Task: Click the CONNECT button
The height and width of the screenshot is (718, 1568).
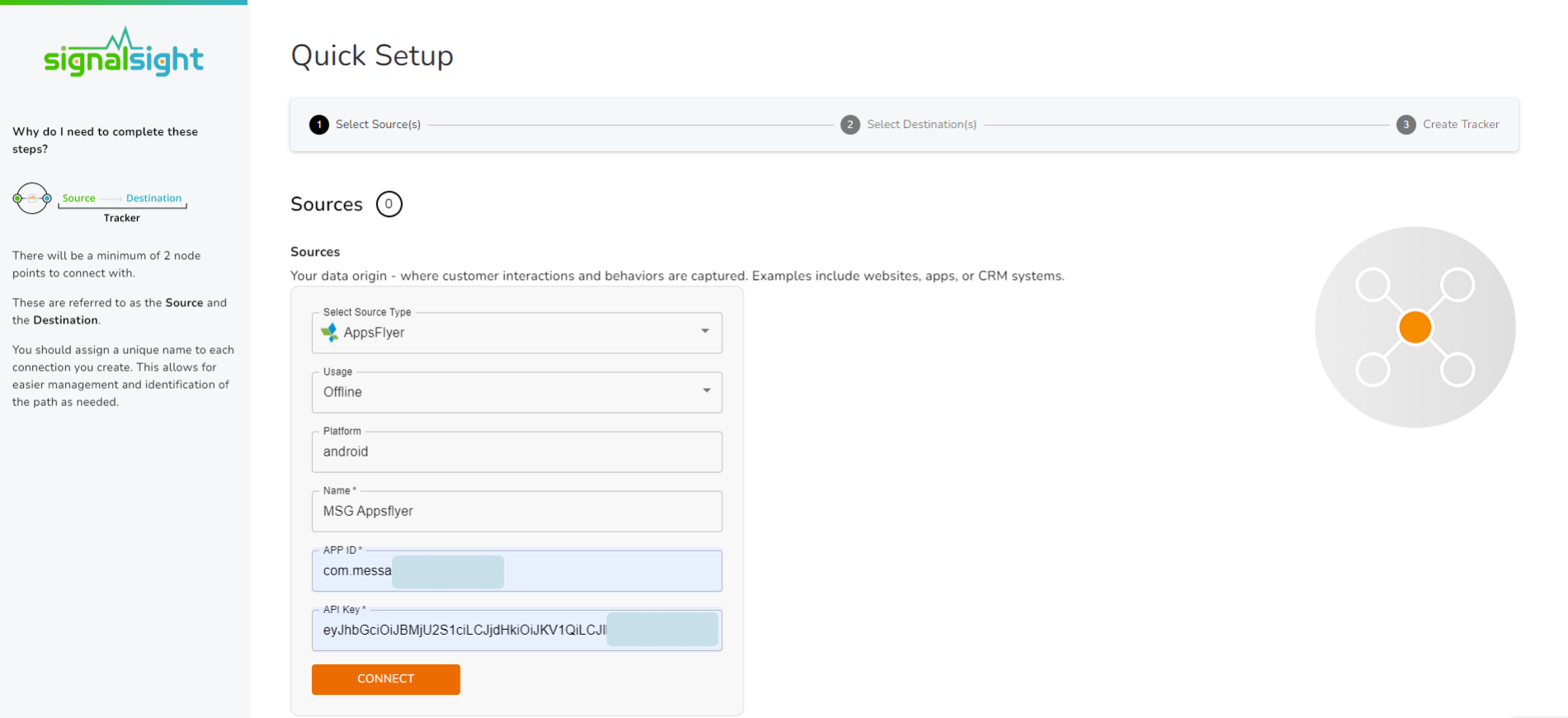Action: tap(386, 679)
